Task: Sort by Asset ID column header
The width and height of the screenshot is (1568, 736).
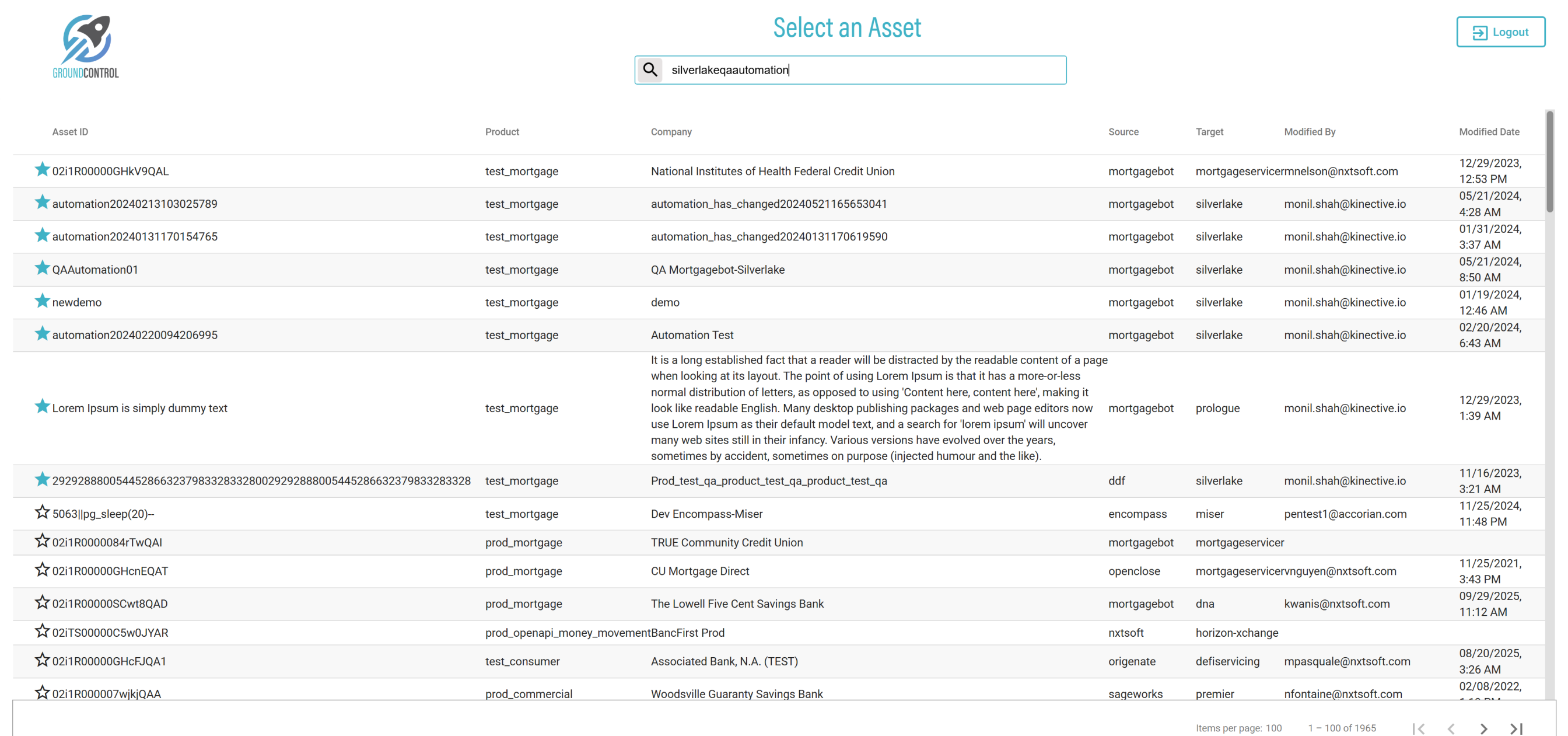Action: (70, 131)
